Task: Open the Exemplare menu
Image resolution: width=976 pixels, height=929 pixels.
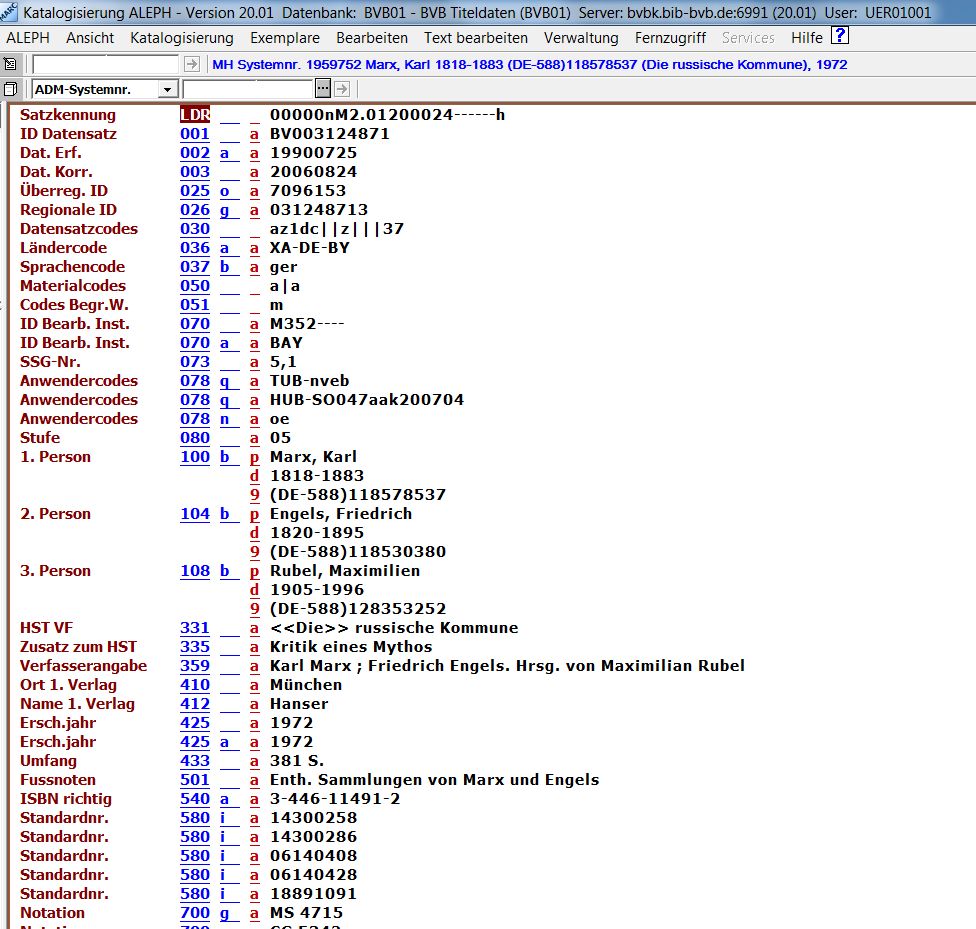Action: (x=284, y=38)
